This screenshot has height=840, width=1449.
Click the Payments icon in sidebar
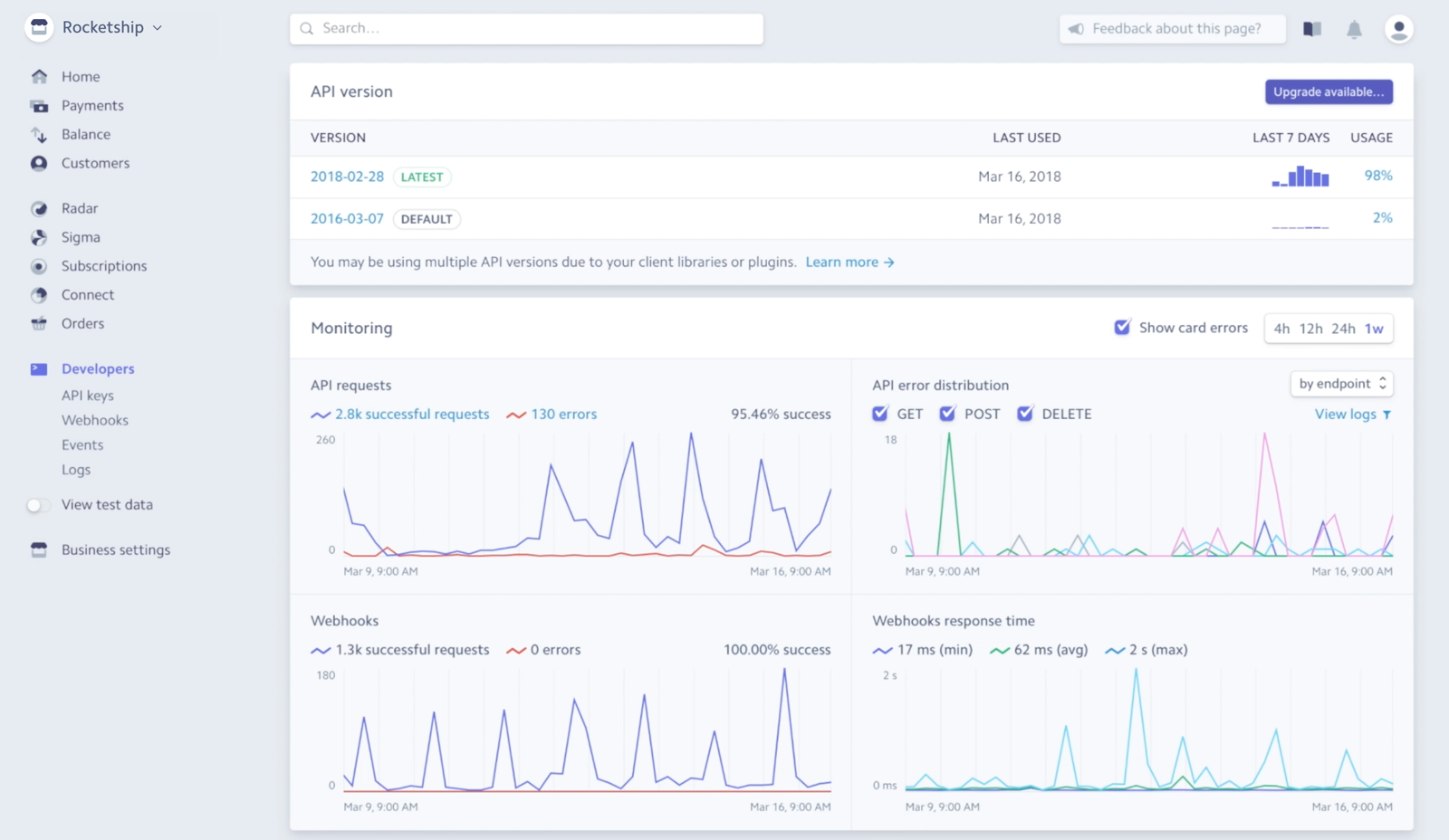pos(39,106)
